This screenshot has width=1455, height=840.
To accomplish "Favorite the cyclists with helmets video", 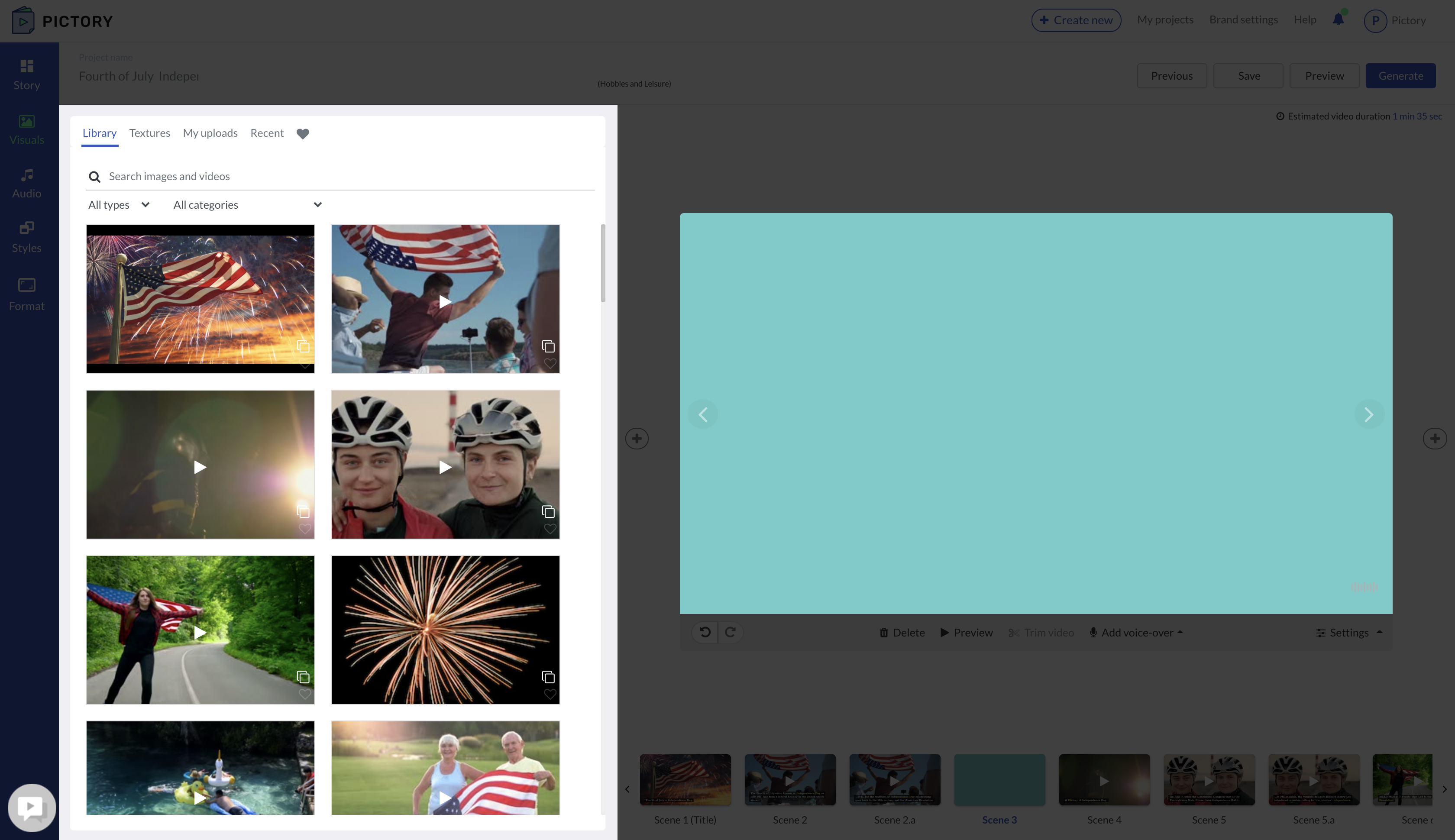I will point(550,529).
